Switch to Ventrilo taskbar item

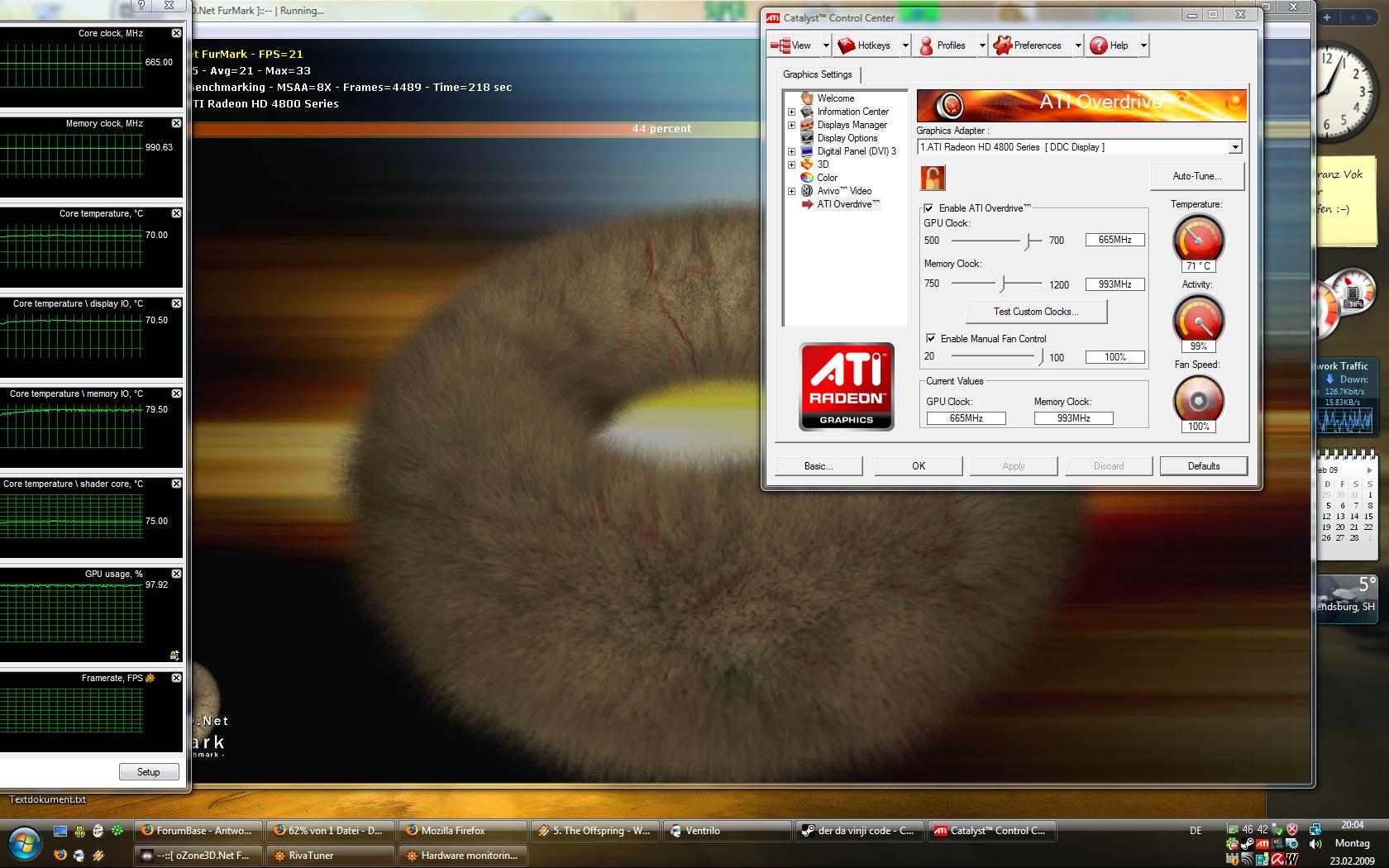[x=728, y=831]
